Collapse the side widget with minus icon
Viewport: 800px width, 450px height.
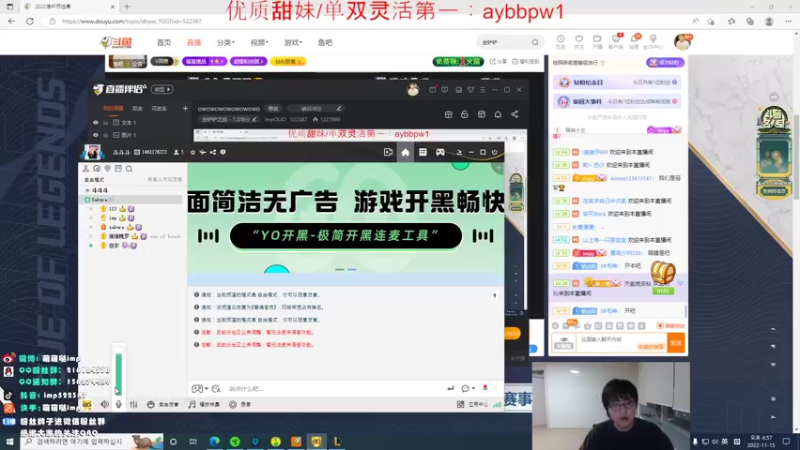(774, 97)
